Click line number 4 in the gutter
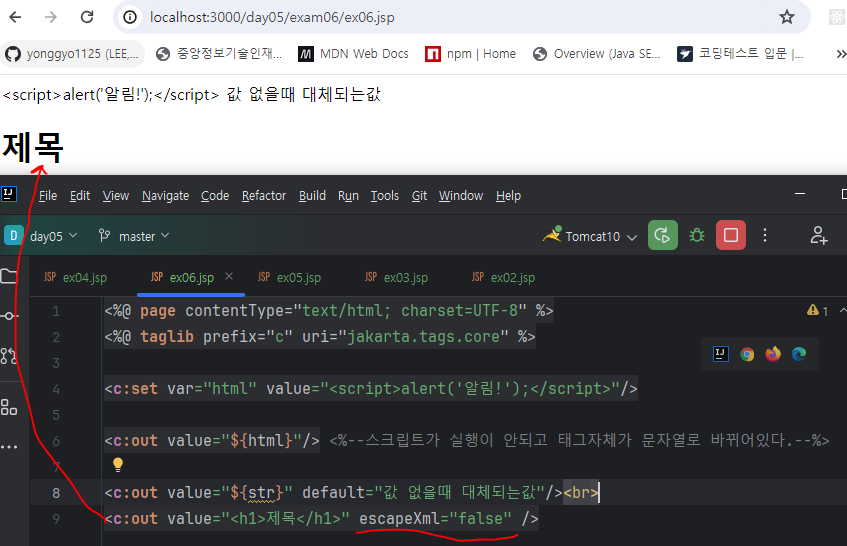 tap(56, 389)
